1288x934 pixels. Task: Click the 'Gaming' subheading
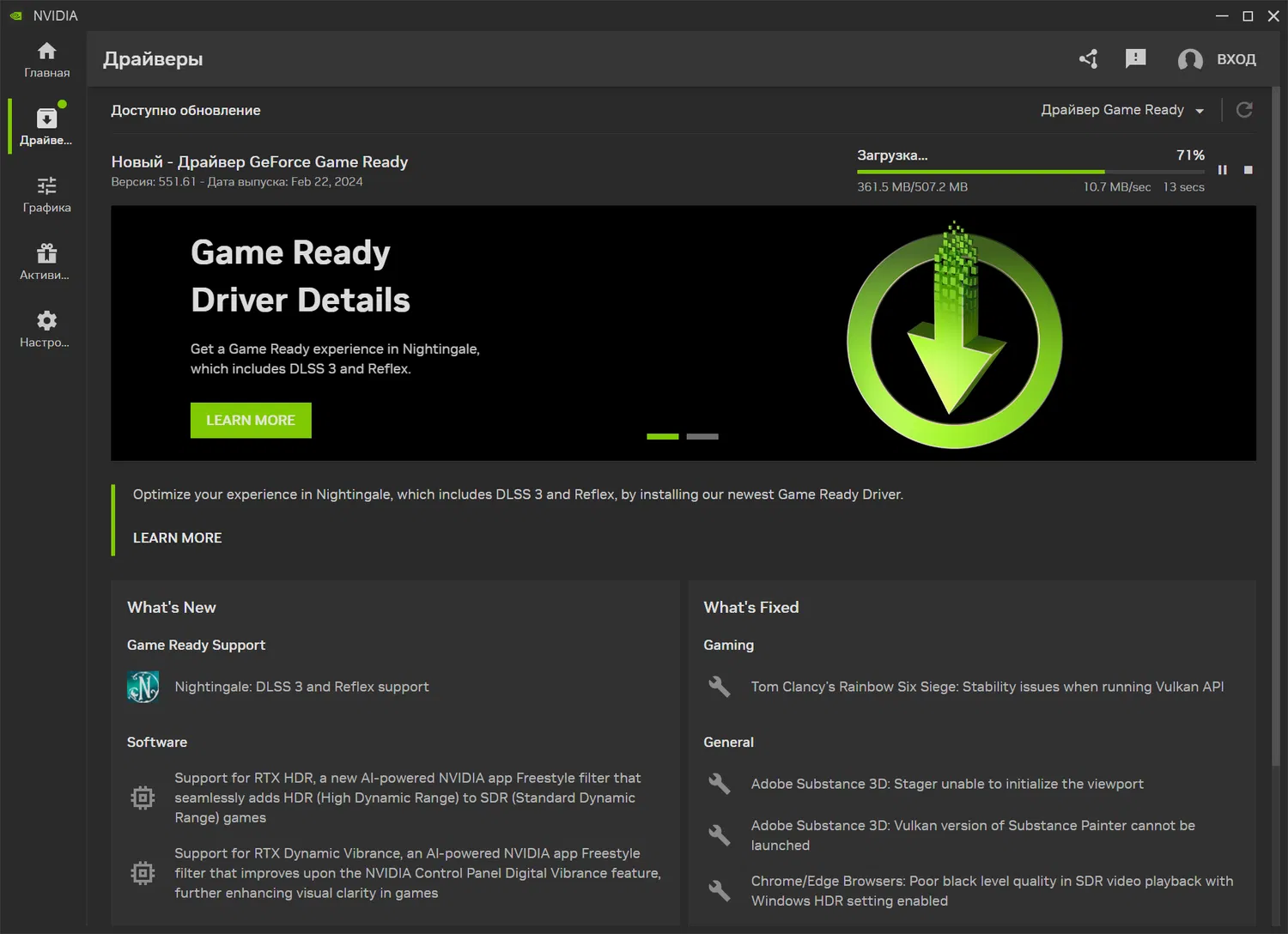(728, 645)
